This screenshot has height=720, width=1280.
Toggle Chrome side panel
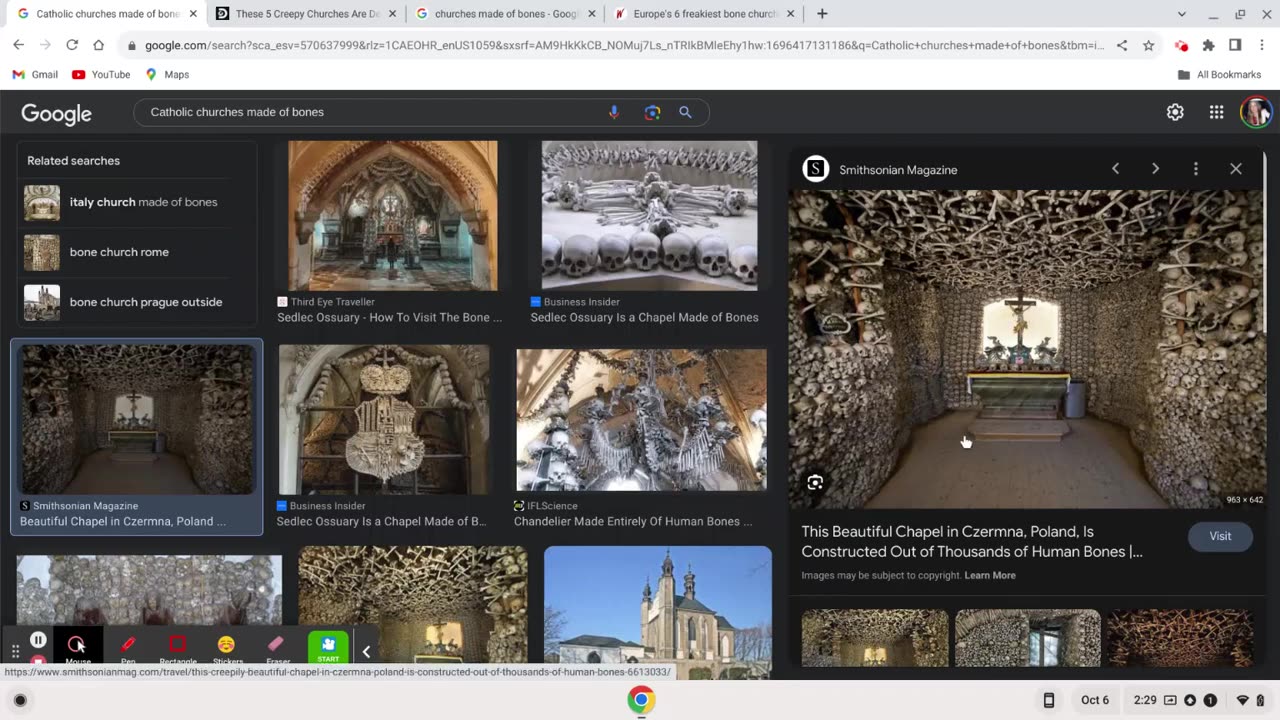1235,45
